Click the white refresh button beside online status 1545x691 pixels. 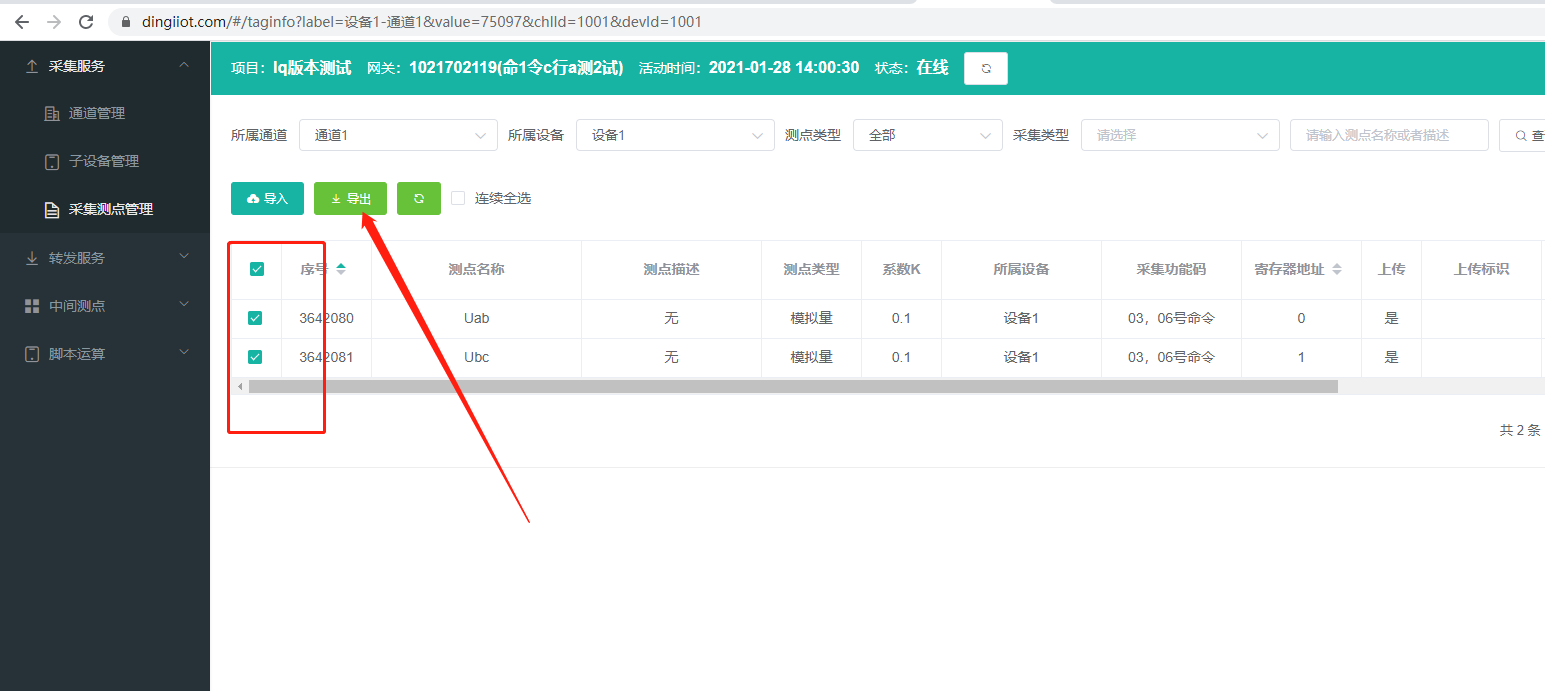point(985,68)
